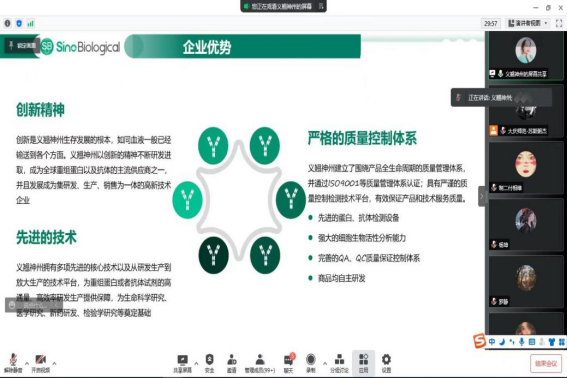This screenshot has height=378, width=567.
Task: Enter full screen via top-right icon
Action: tap(559, 24)
